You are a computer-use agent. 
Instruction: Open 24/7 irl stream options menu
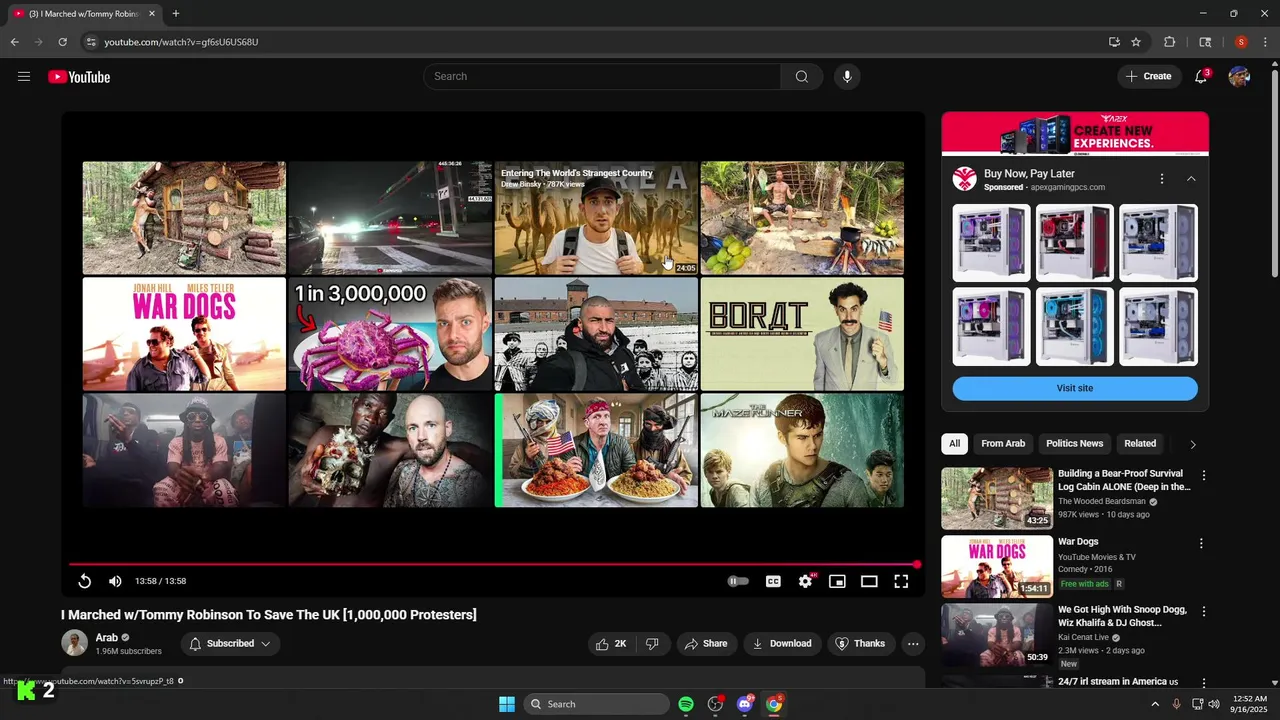pyautogui.click(x=1203, y=684)
